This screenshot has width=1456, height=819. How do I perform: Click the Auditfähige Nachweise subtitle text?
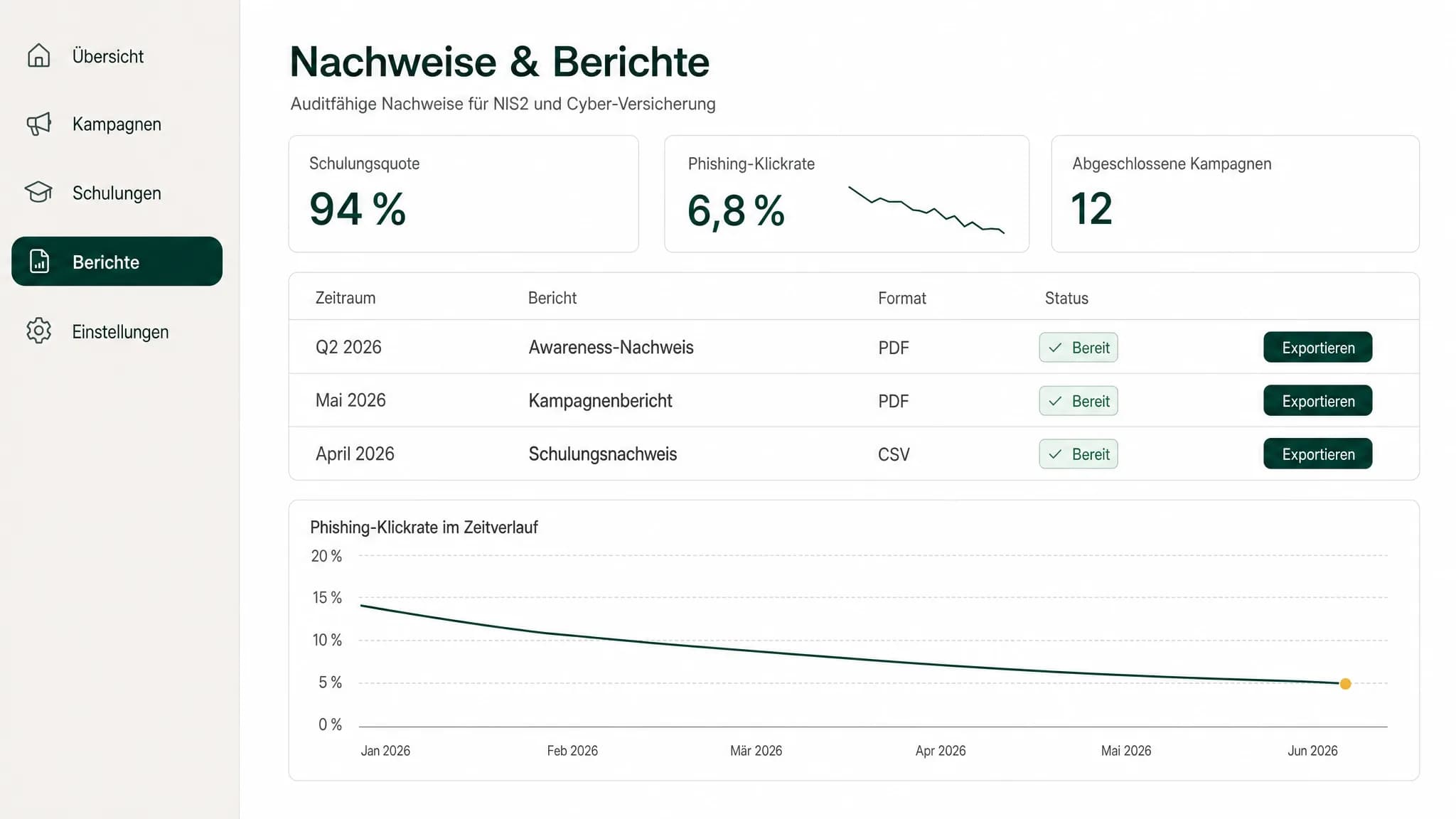coord(503,104)
